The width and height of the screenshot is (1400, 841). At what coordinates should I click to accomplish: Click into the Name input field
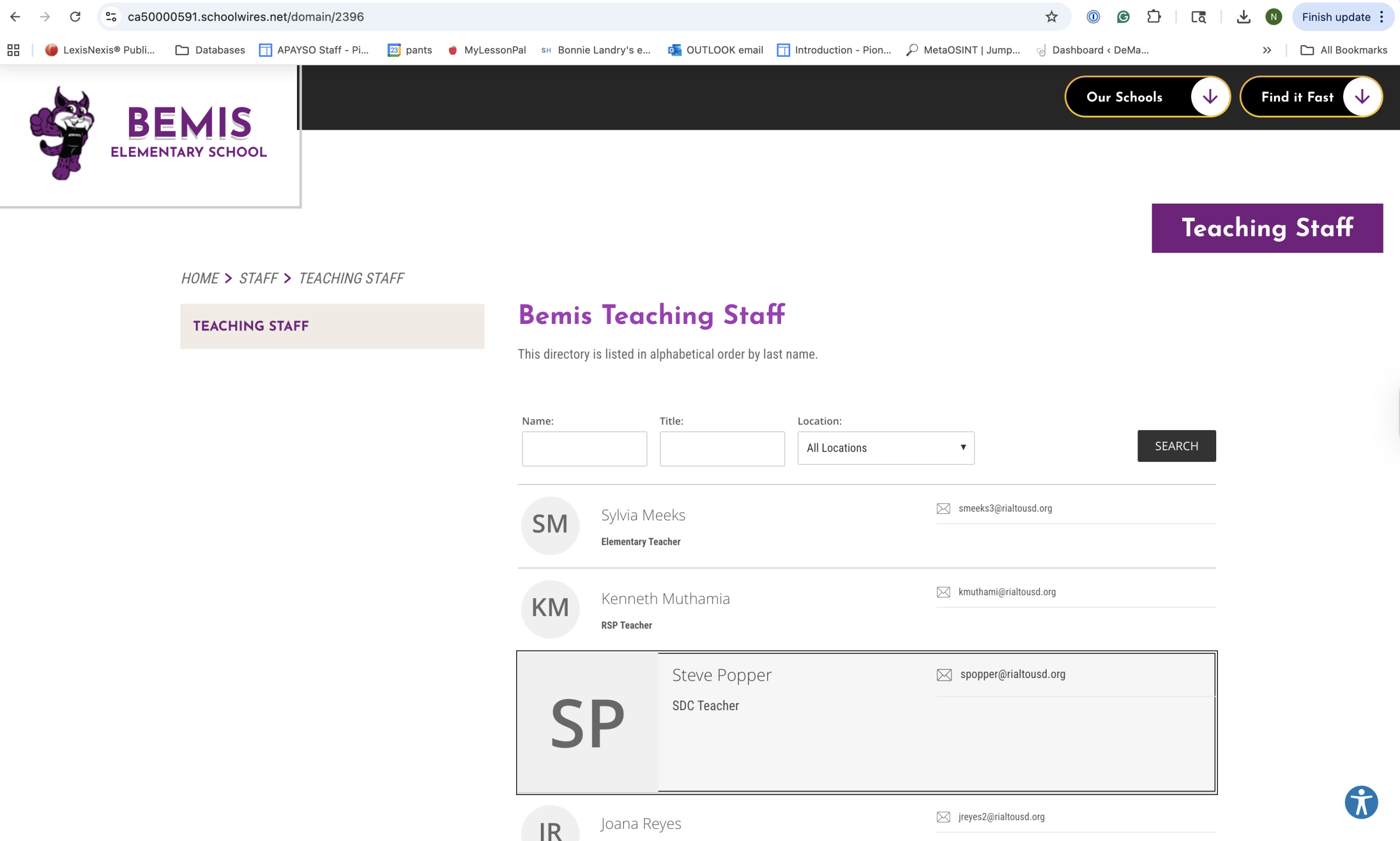[584, 449]
